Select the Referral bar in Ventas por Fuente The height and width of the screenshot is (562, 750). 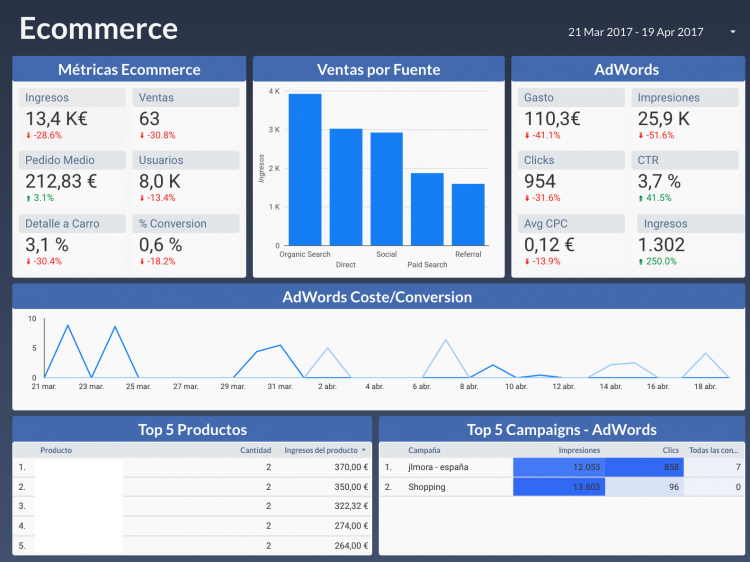(468, 214)
